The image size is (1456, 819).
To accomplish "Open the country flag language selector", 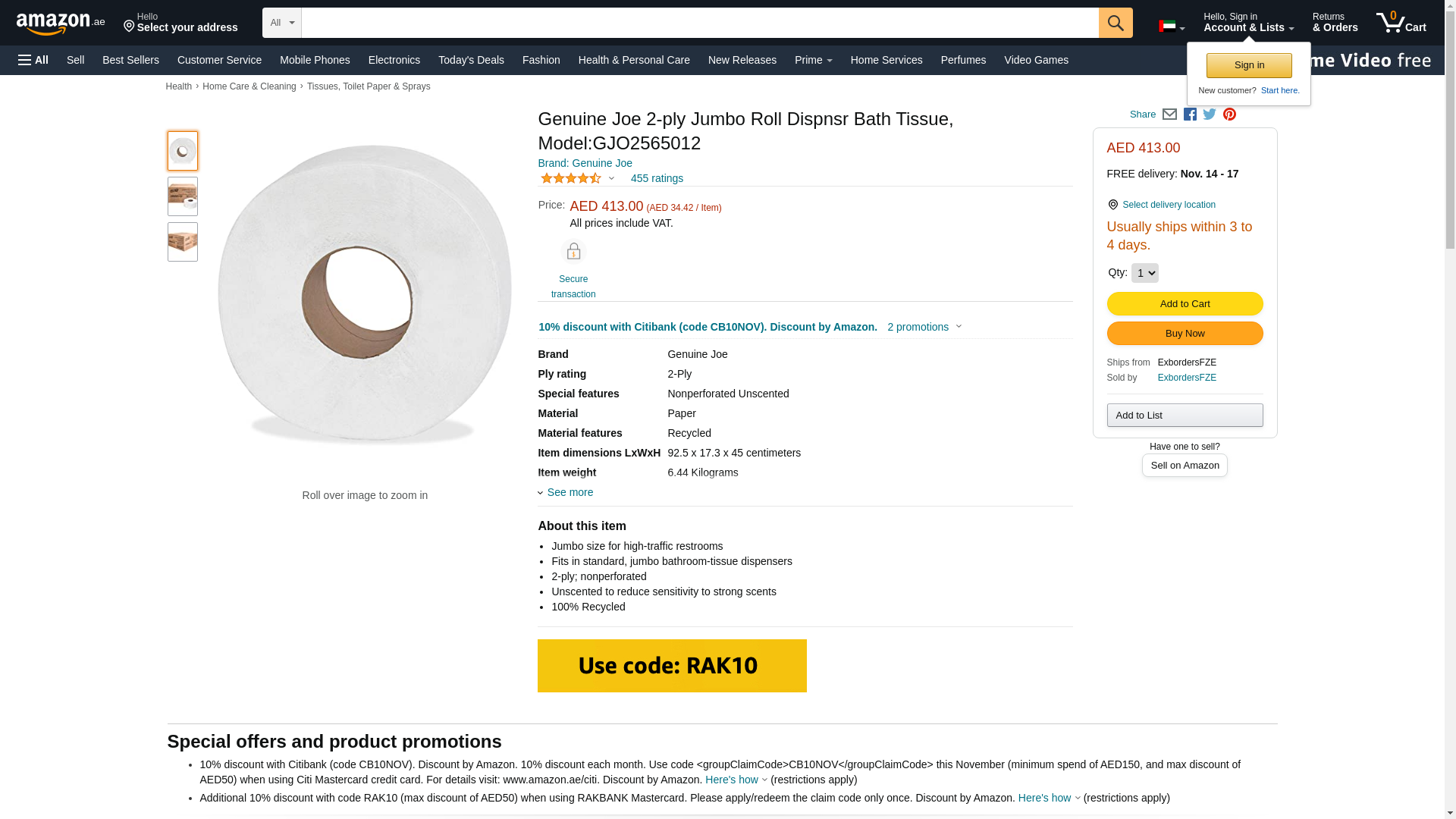I will pos(1171,27).
